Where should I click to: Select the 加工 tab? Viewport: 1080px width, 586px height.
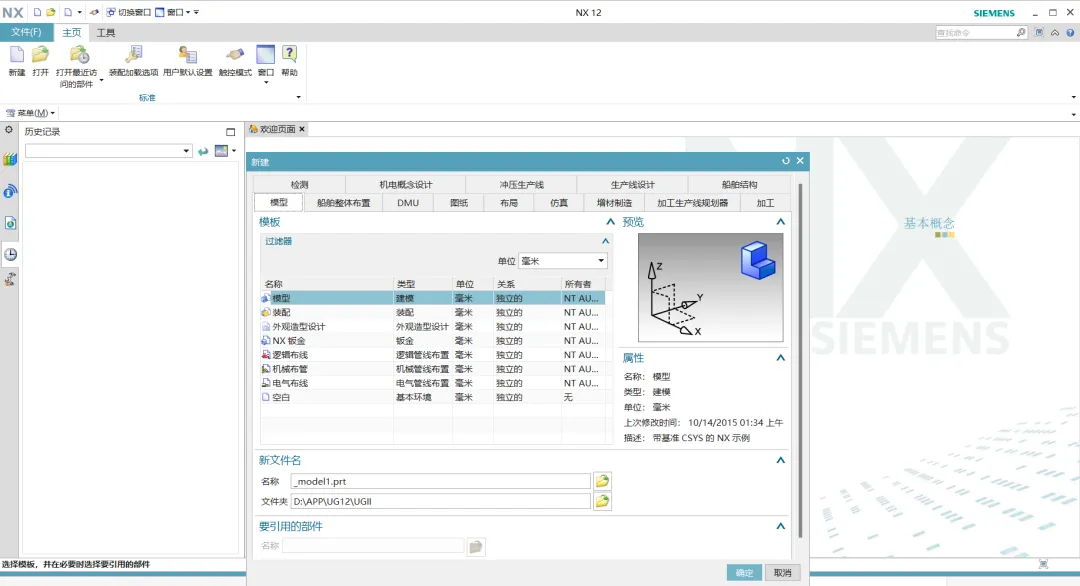[765, 202]
